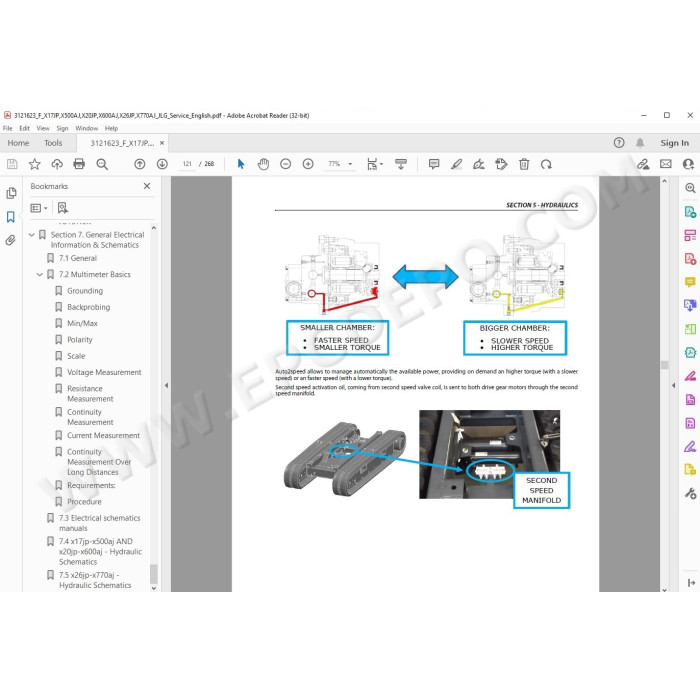Open the Window menu
Screen dimensions: 700x700
pos(87,129)
